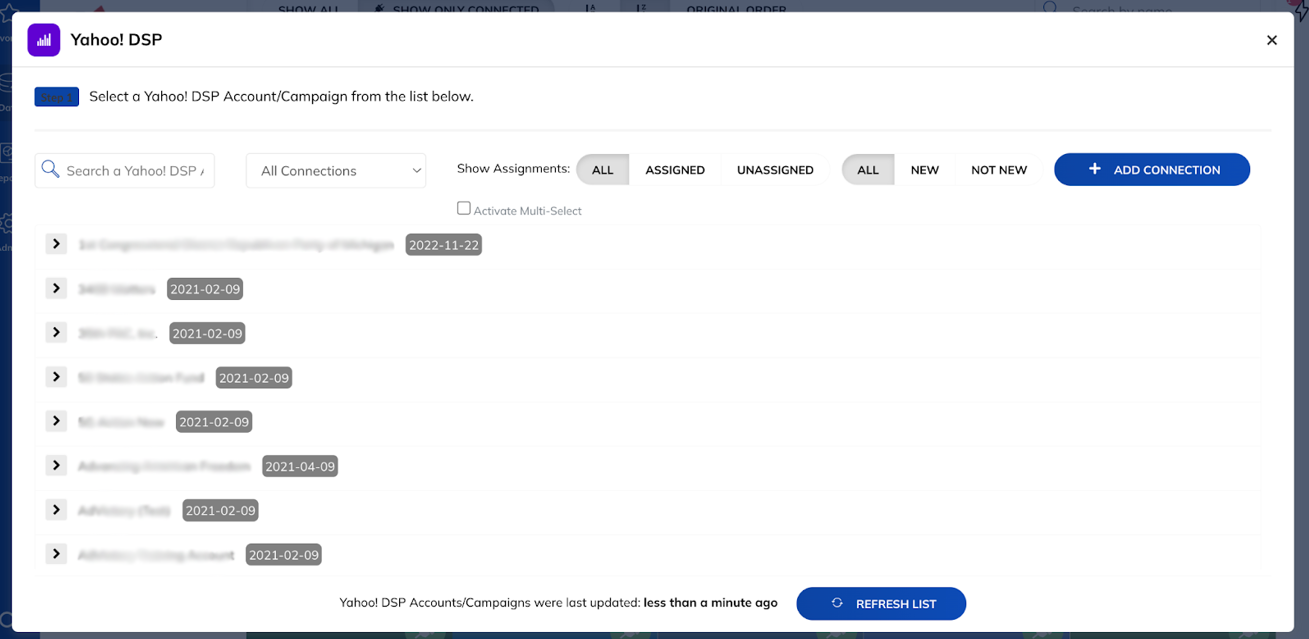Click the ADD CONNECTION button
The image size is (1309, 639).
click(x=1152, y=169)
